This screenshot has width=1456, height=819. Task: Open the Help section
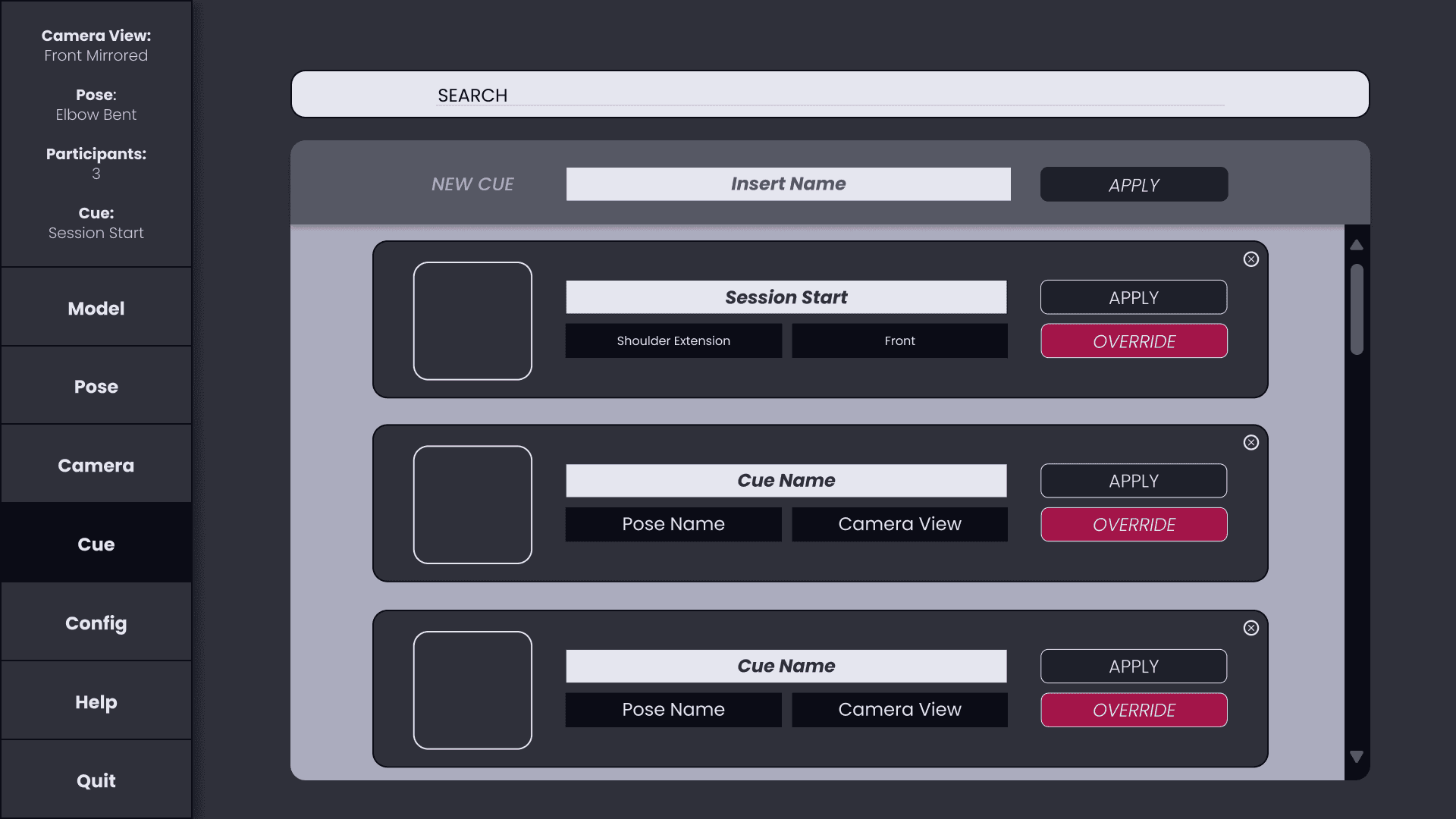point(96,701)
